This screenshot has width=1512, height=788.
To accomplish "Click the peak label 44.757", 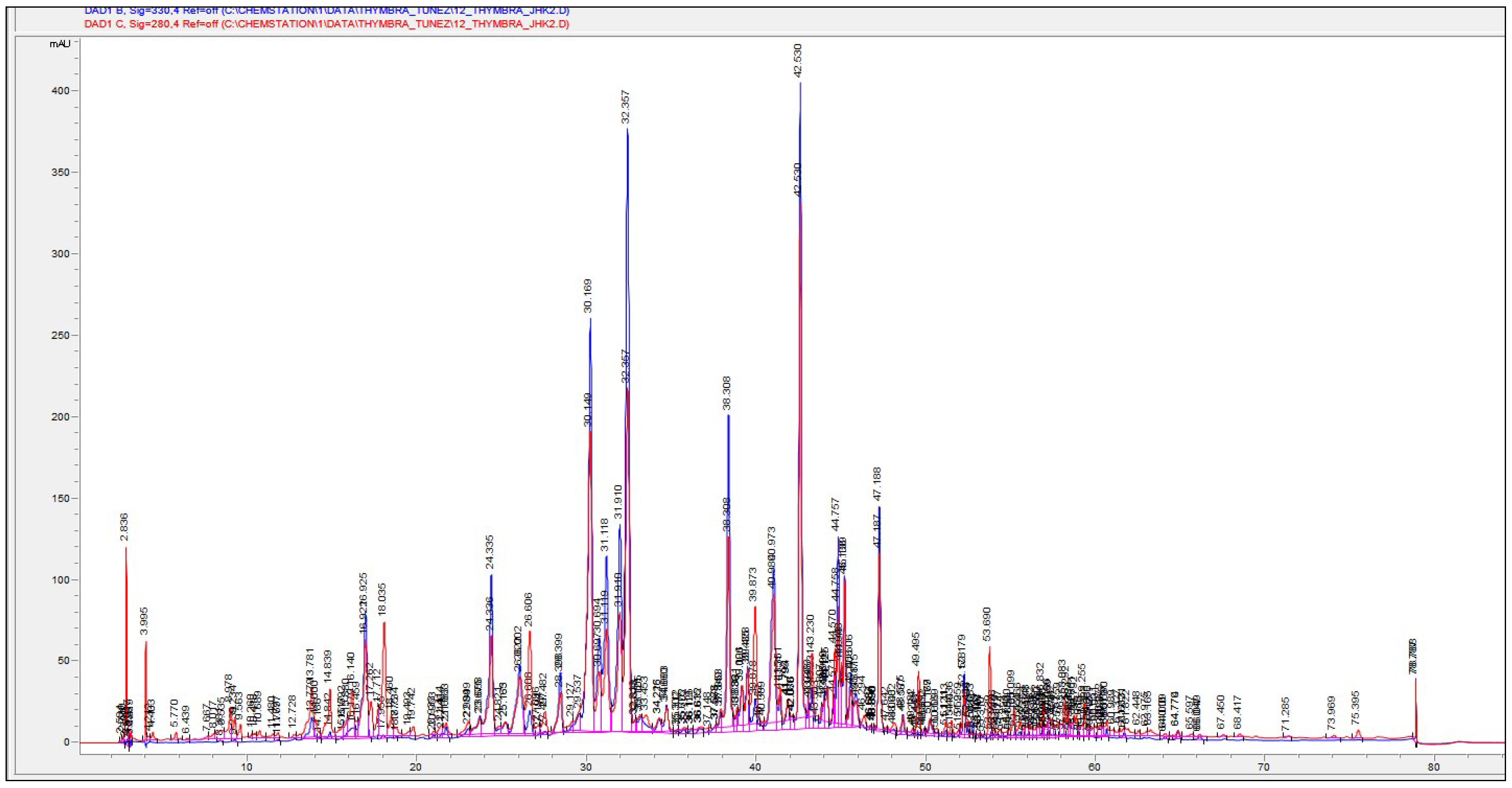I will click(836, 514).
